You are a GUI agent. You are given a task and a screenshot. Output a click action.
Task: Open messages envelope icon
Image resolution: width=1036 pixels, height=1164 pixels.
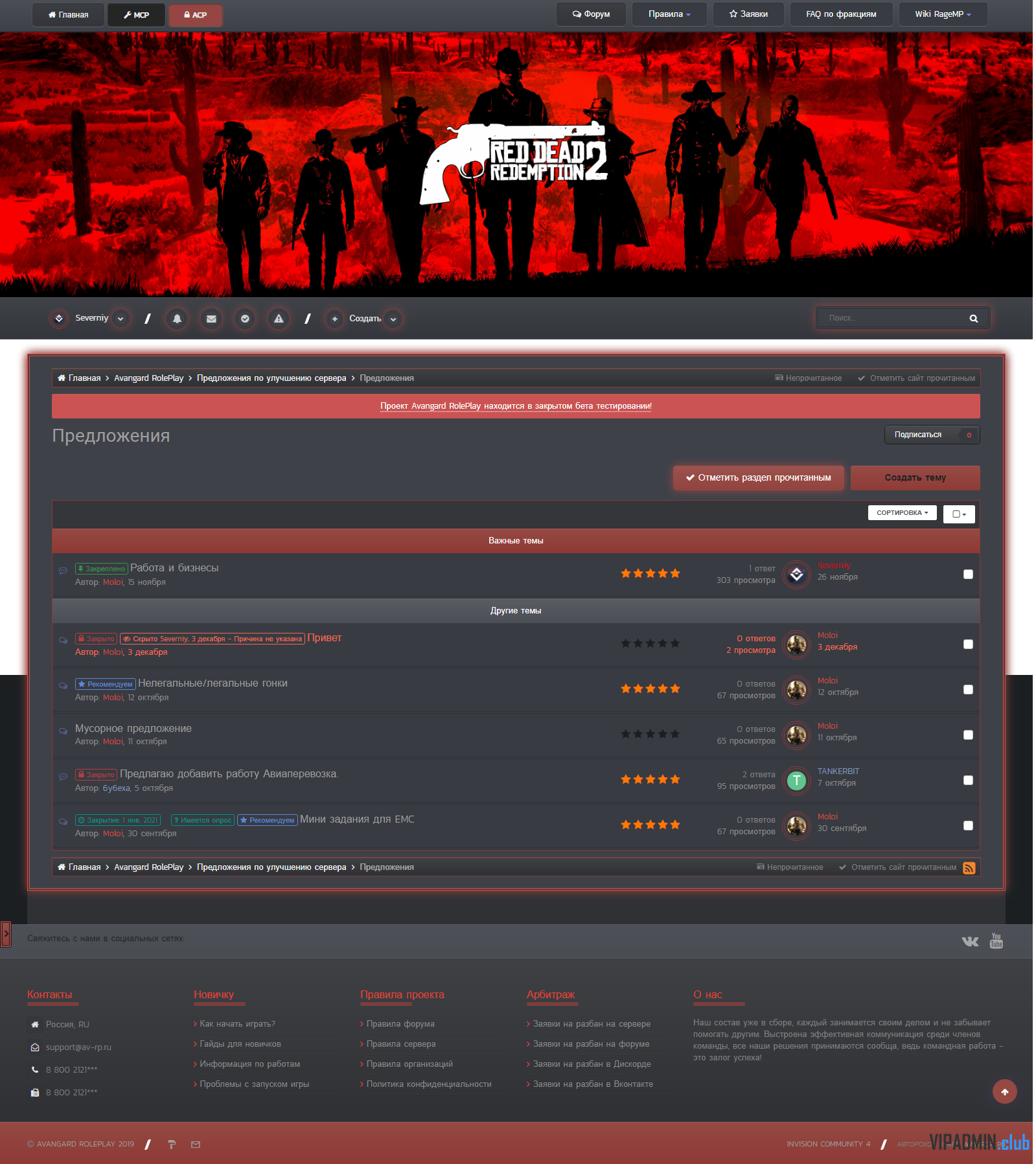[211, 319]
